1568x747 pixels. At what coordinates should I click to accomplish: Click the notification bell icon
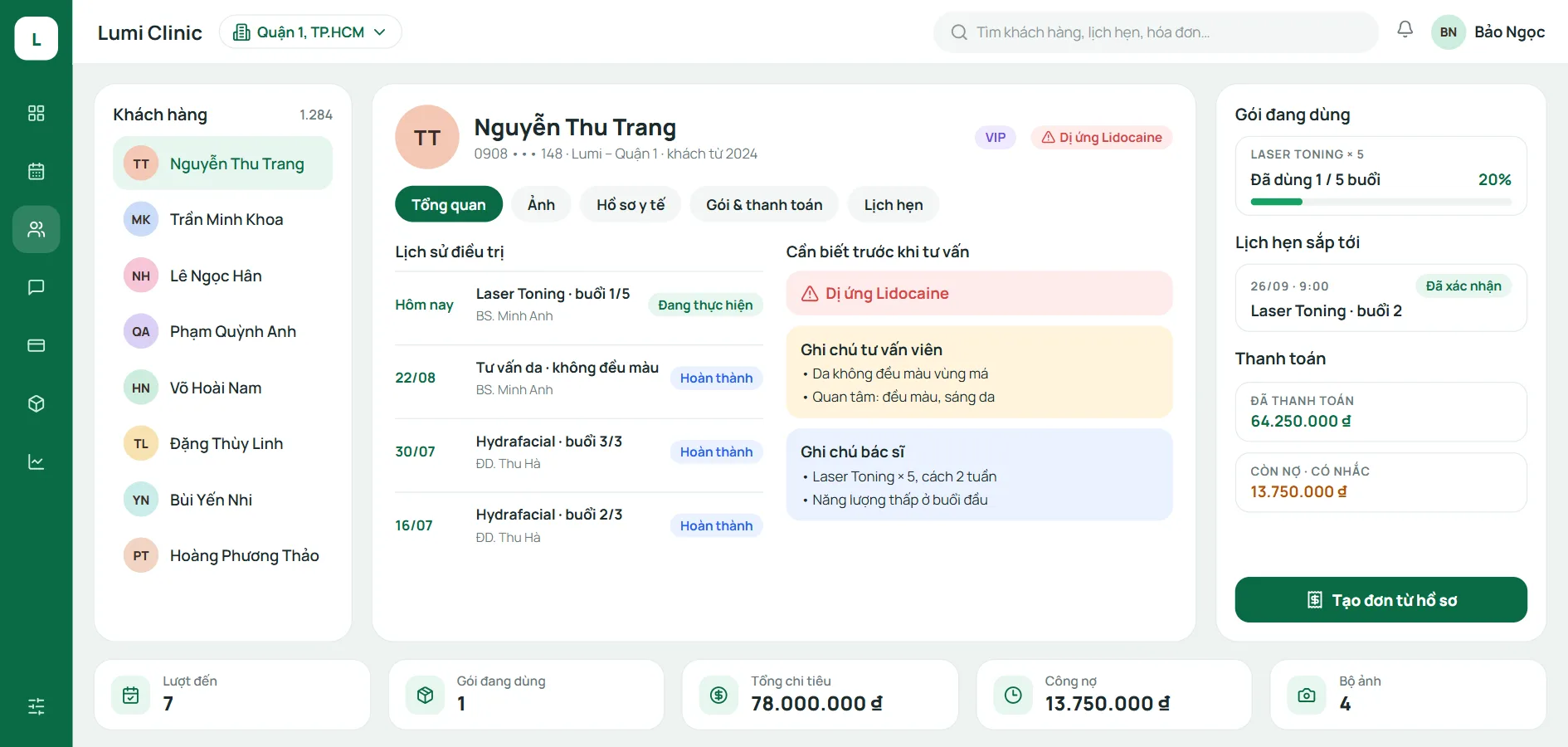point(1405,31)
